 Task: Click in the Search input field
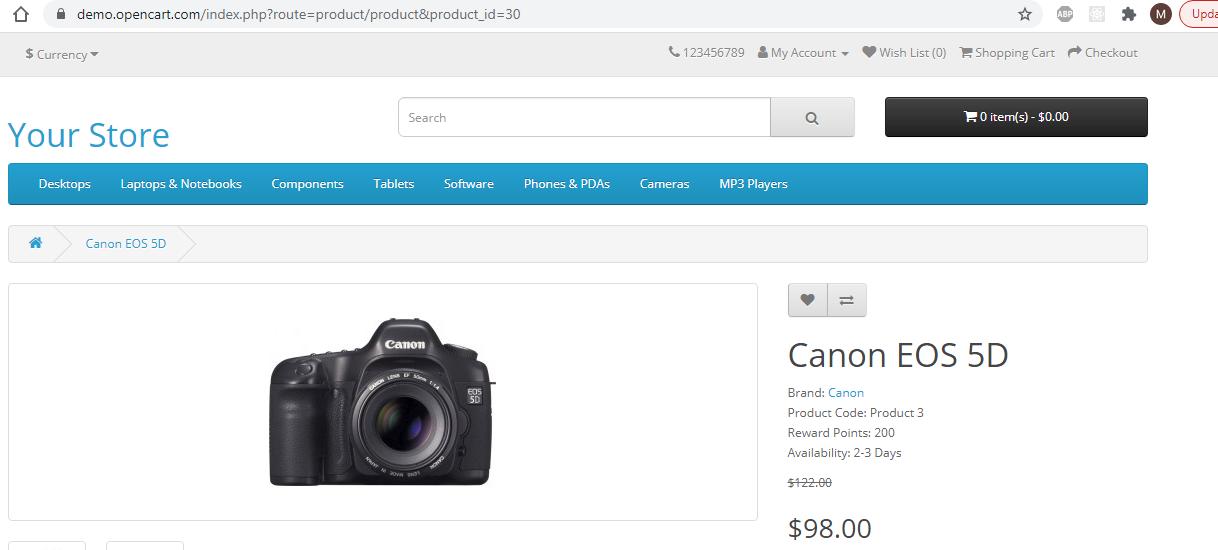(x=584, y=117)
